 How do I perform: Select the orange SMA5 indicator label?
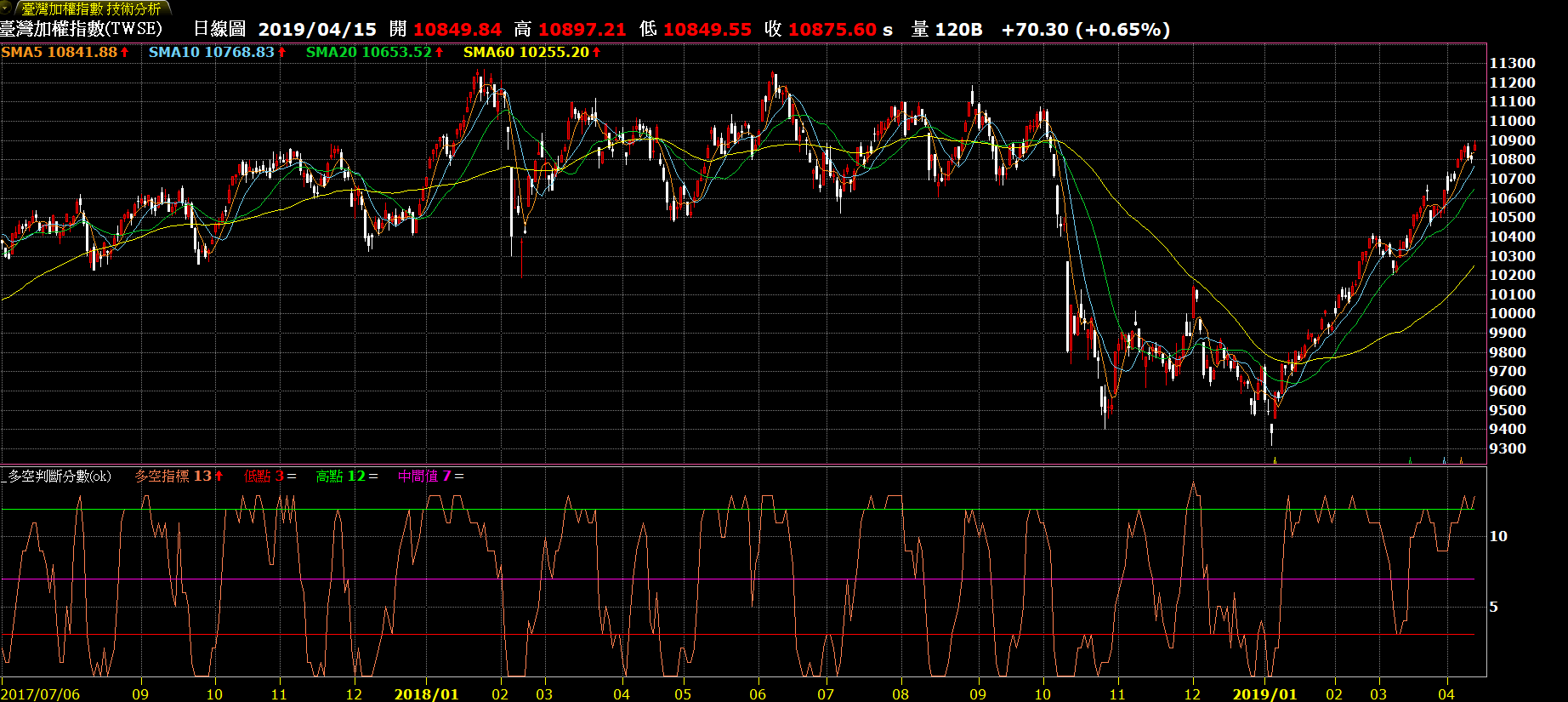(x=59, y=52)
